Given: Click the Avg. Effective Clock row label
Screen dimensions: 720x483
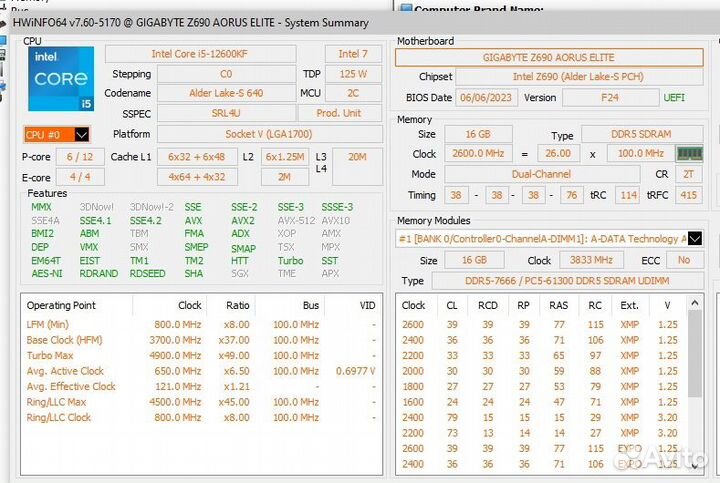Looking at the screenshot, I should coord(71,387).
